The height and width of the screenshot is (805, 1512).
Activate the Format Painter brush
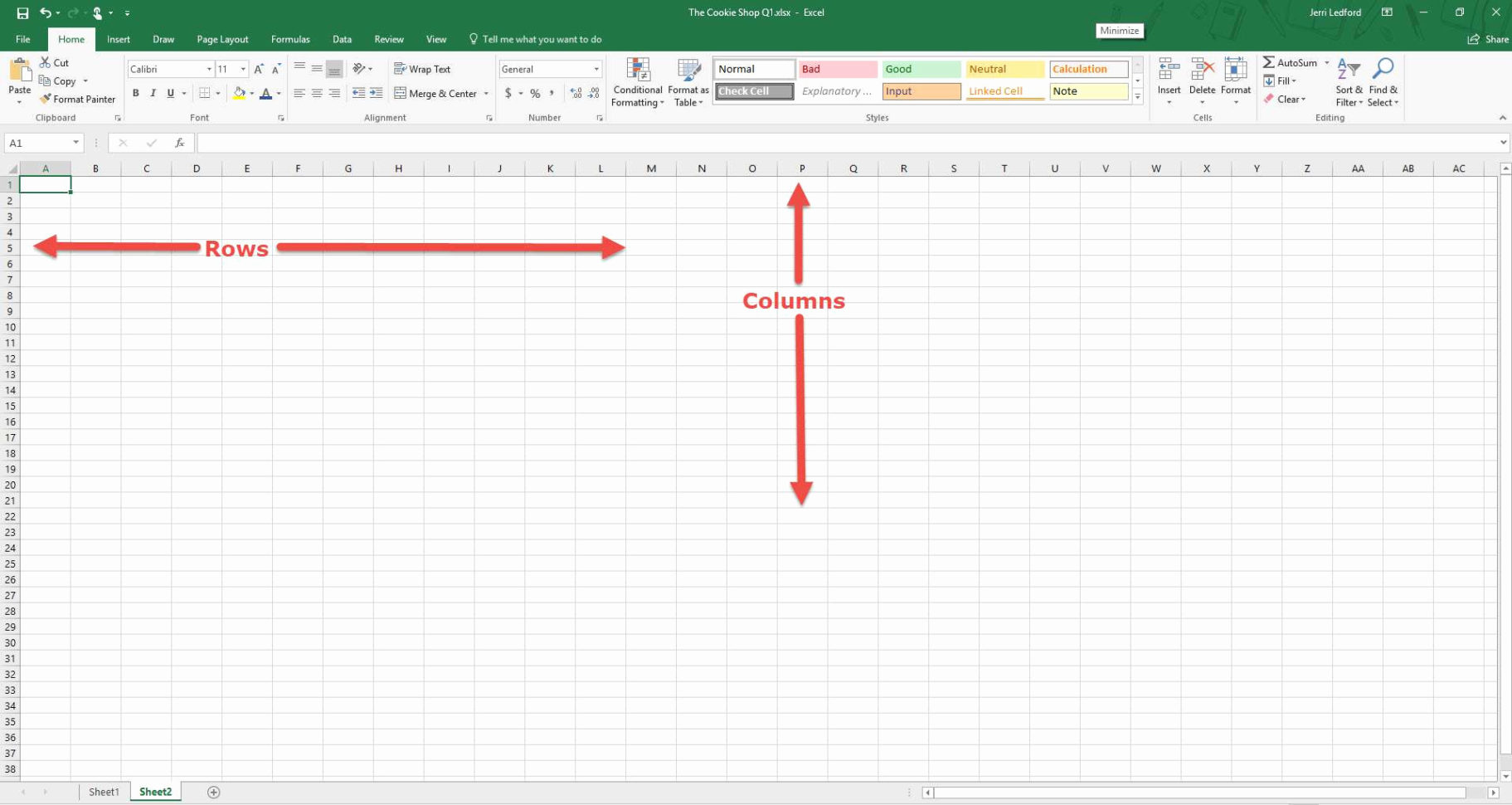click(46, 100)
